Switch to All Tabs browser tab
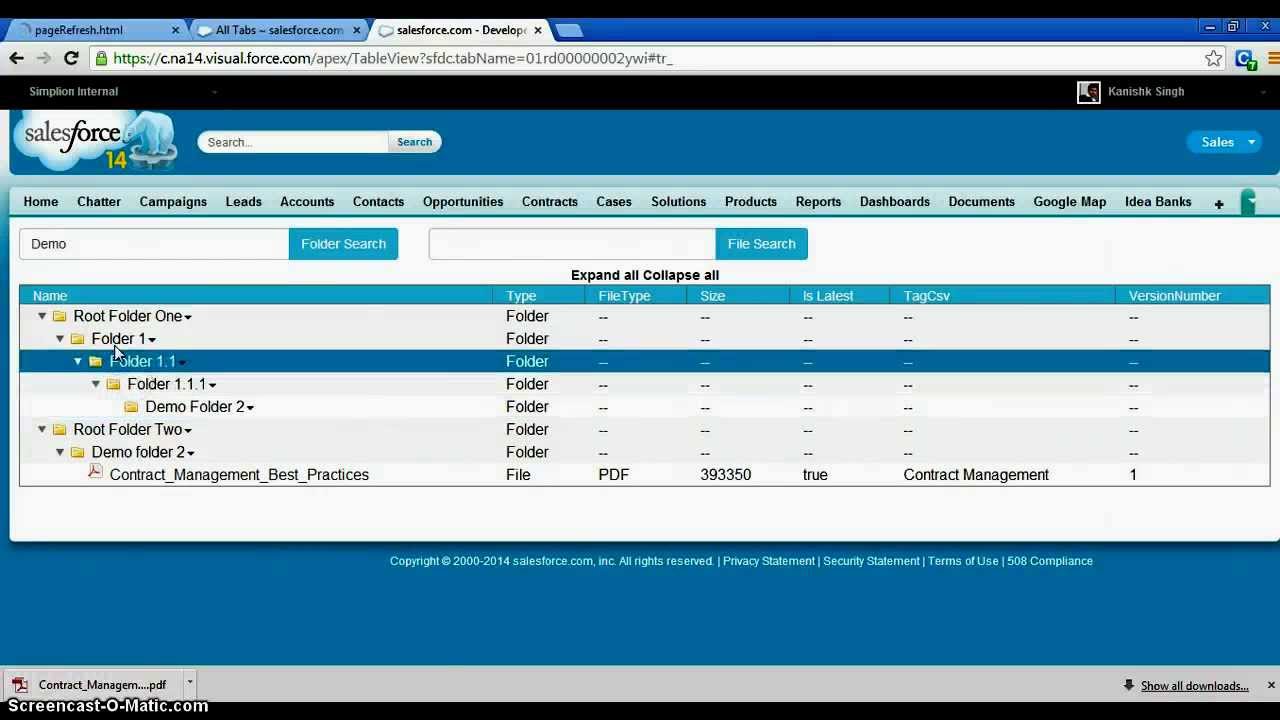 279,30
